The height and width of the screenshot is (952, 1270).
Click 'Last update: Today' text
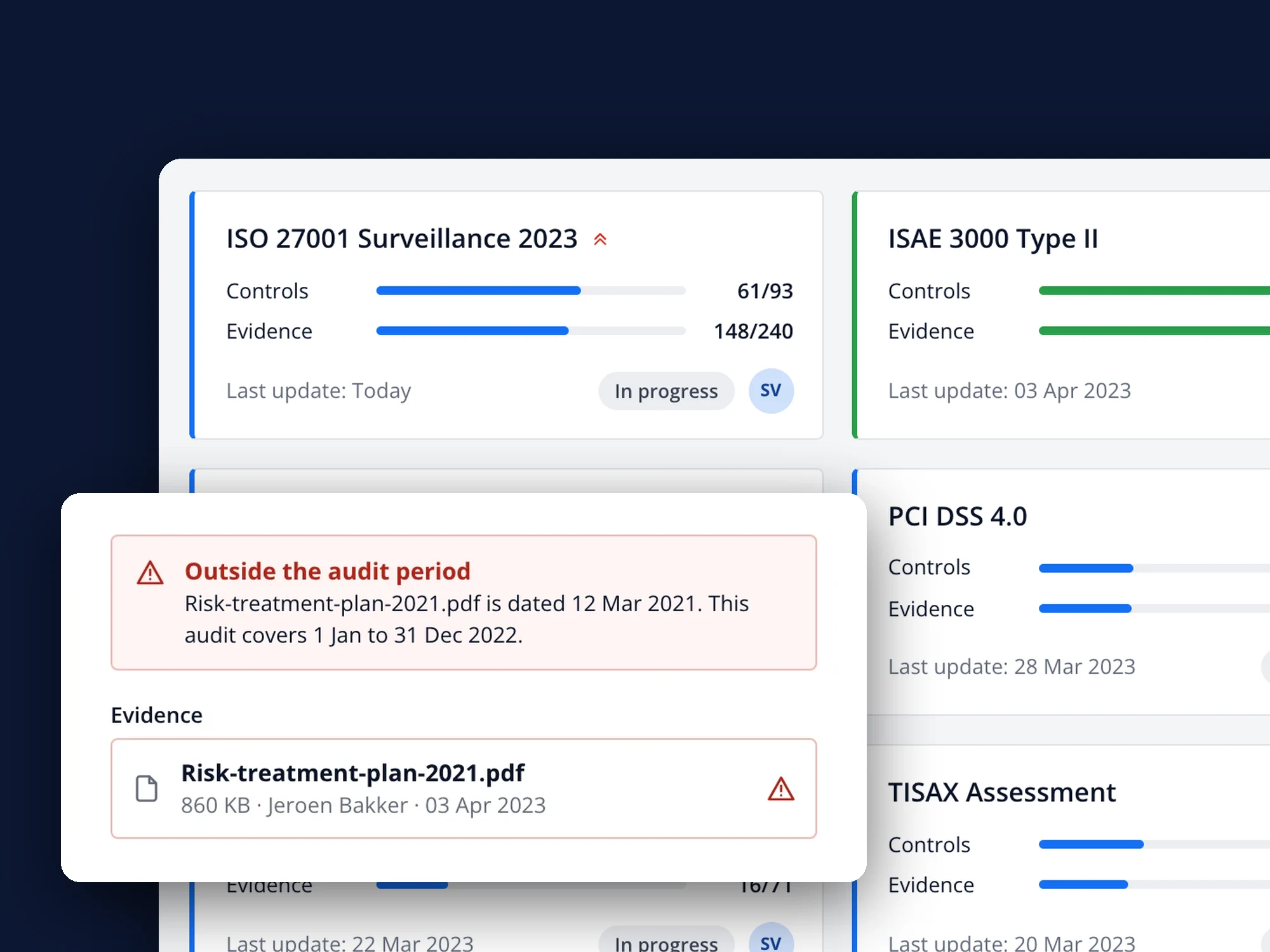pyautogui.click(x=319, y=390)
